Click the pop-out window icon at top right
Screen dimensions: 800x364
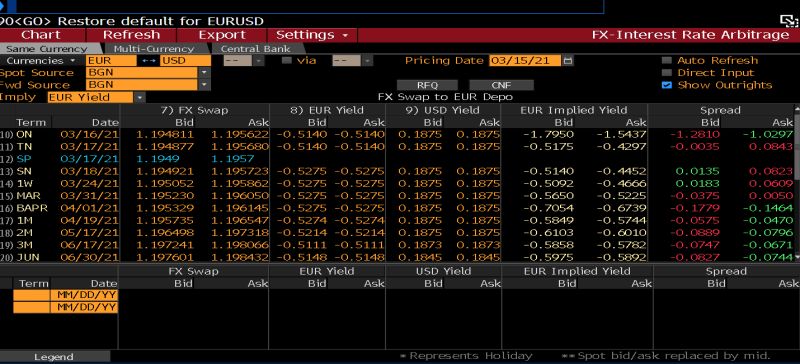(x=788, y=21)
